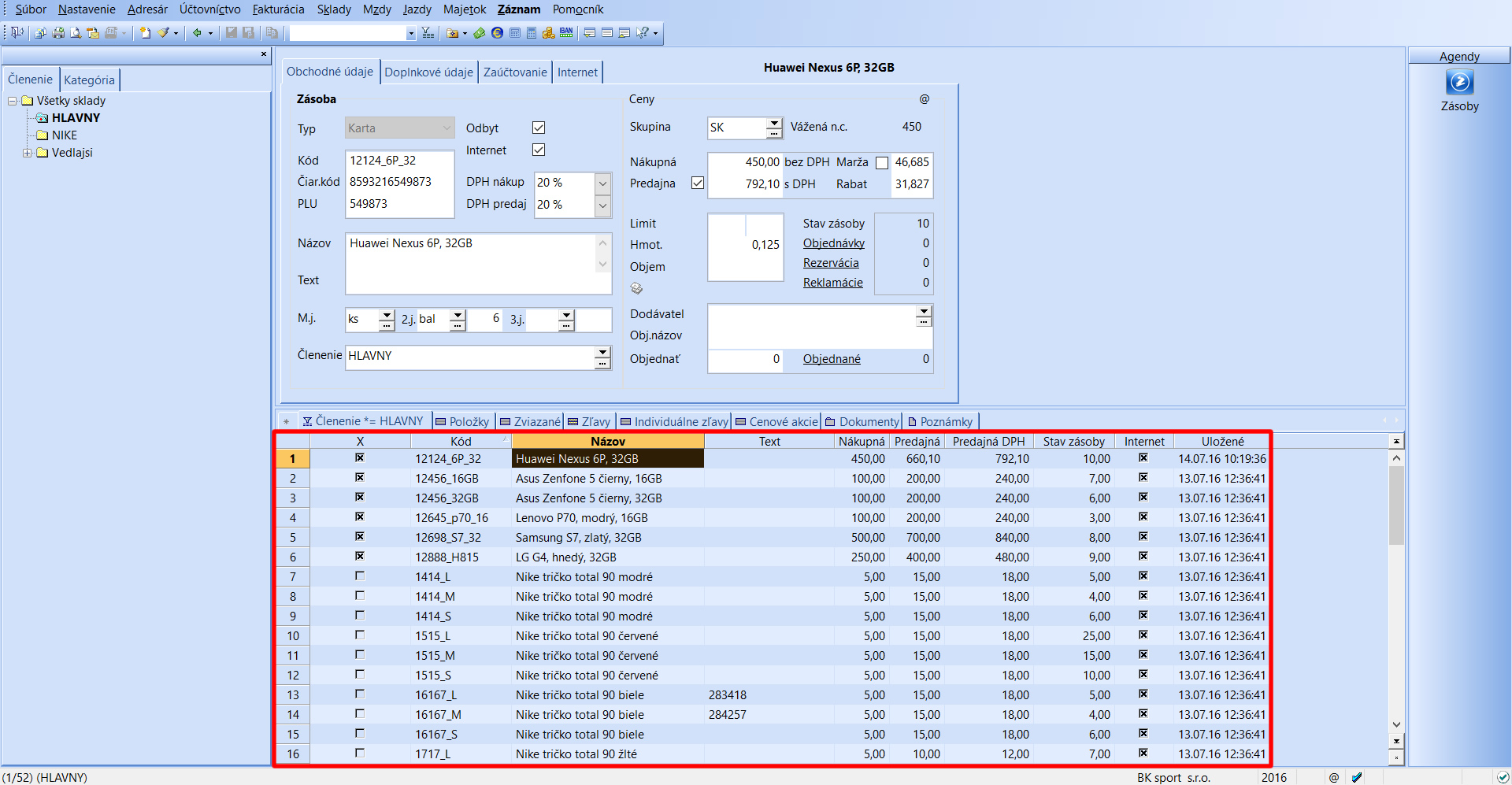
Task: Open the Zásoby agenda icon
Action: click(x=1459, y=82)
